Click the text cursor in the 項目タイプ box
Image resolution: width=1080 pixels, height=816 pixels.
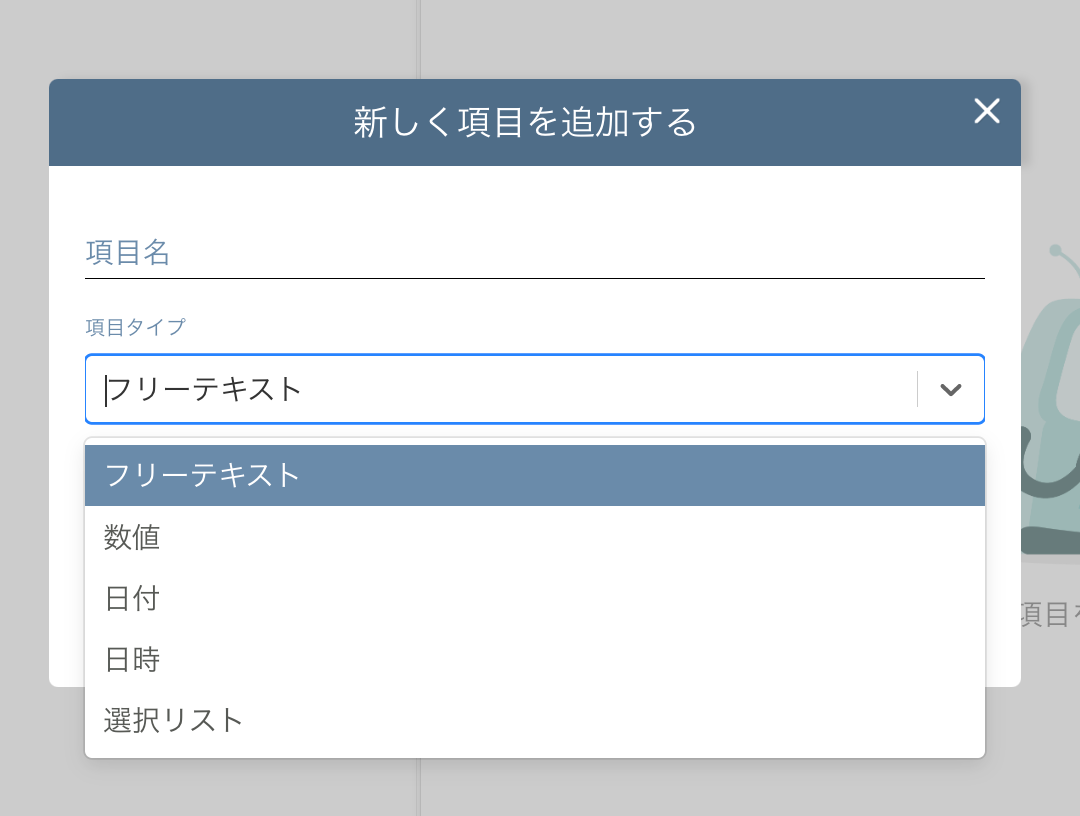tap(106, 390)
